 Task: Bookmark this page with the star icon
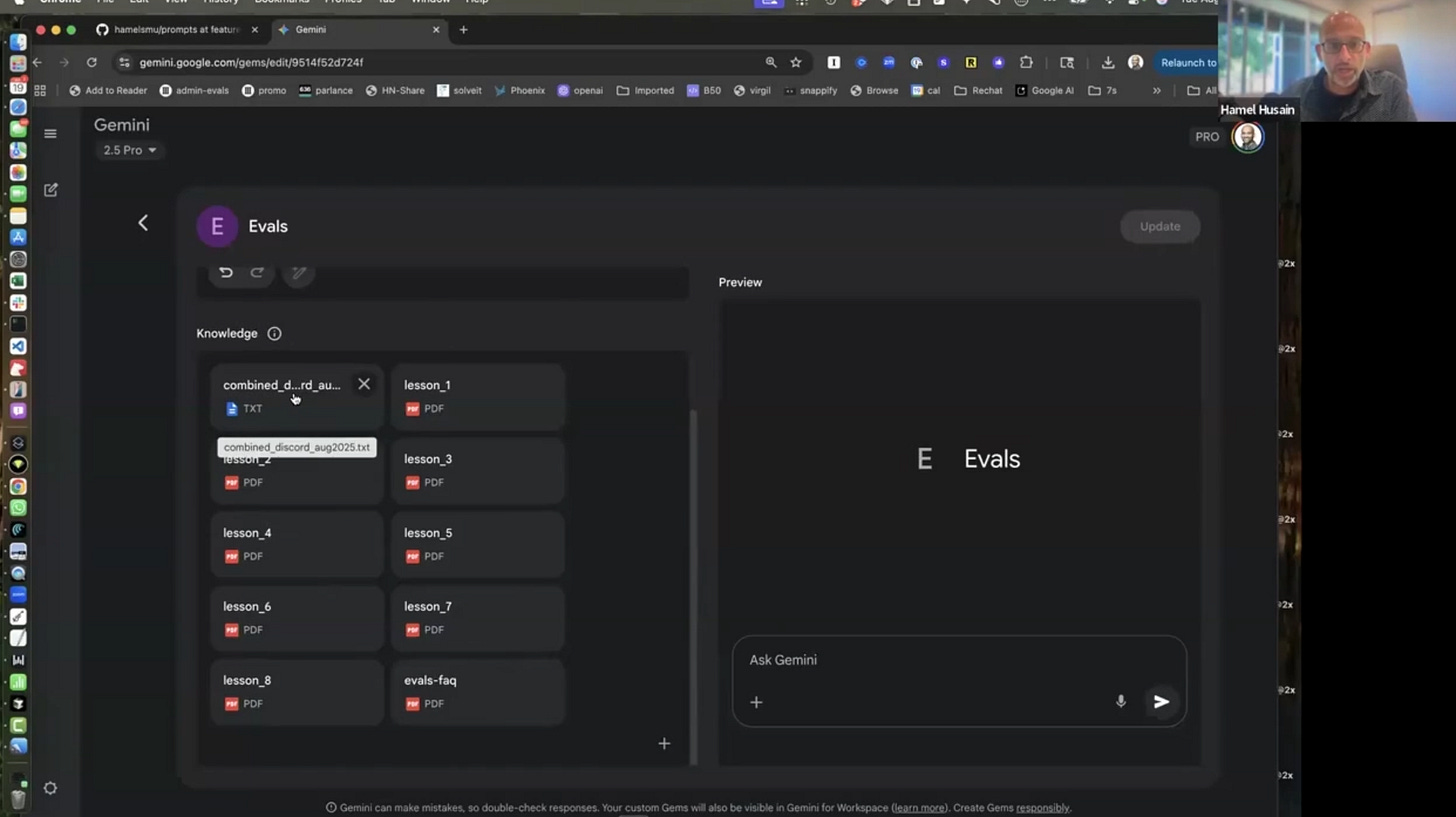point(796,62)
